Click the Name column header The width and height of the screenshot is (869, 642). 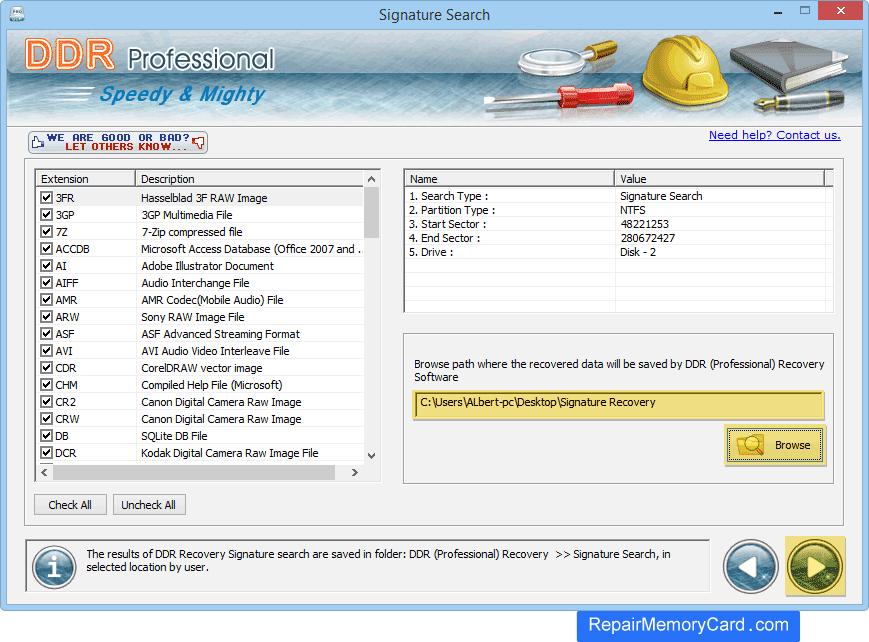tap(510, 179)
